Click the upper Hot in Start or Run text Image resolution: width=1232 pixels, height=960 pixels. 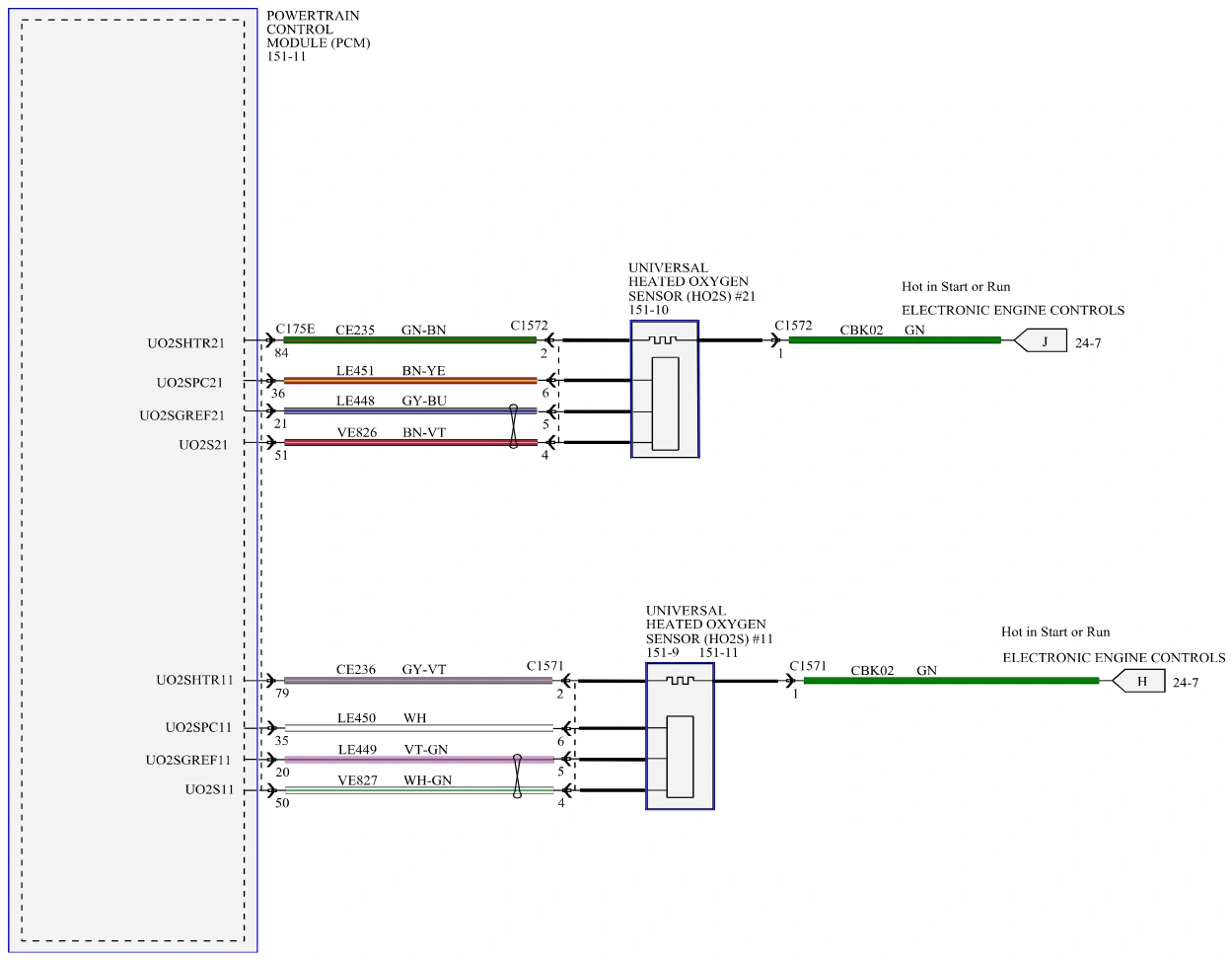pyautogui.click(x=956, y=287)
